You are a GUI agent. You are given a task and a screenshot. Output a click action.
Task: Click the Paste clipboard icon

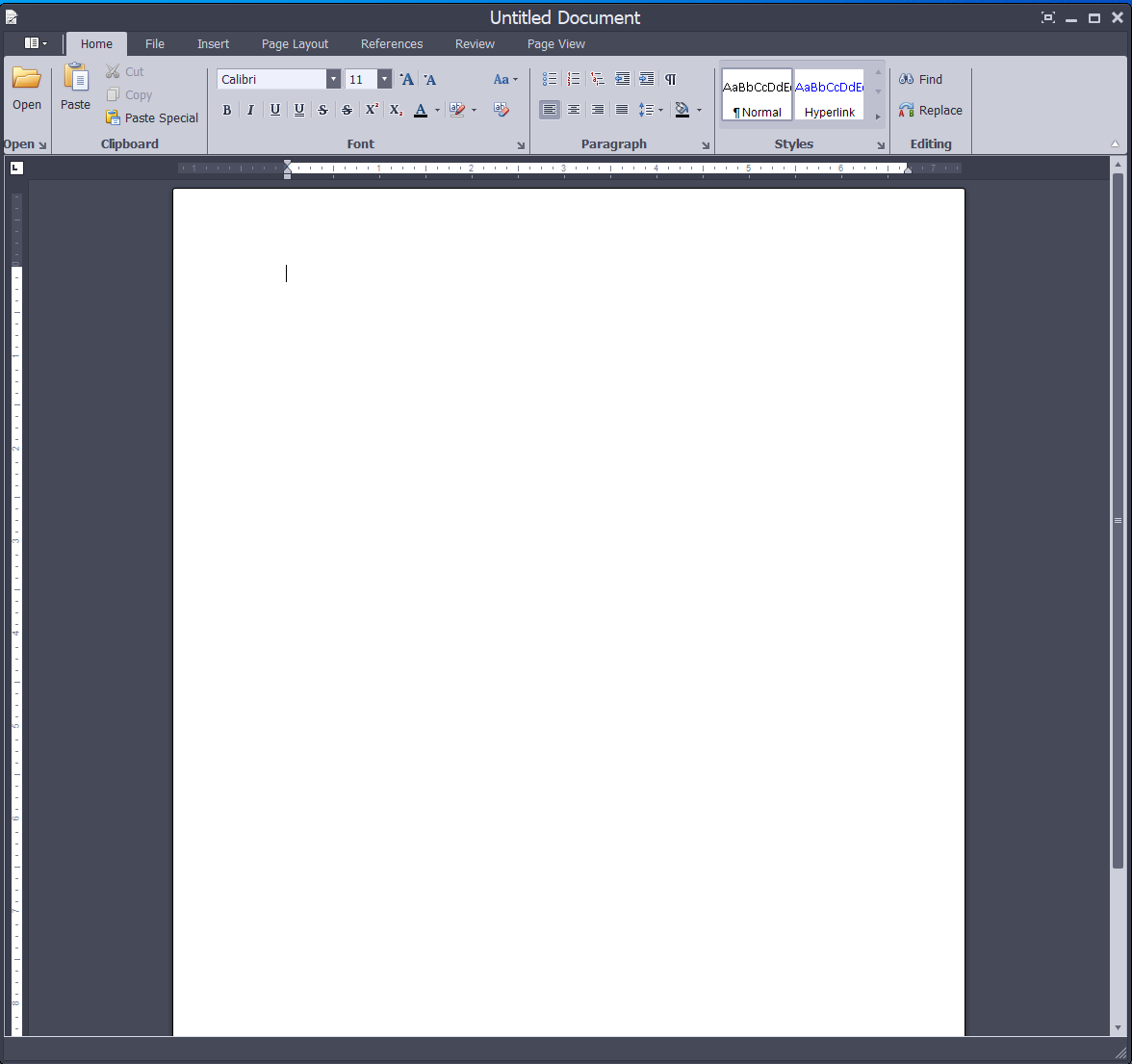click(x=75, y=79)
